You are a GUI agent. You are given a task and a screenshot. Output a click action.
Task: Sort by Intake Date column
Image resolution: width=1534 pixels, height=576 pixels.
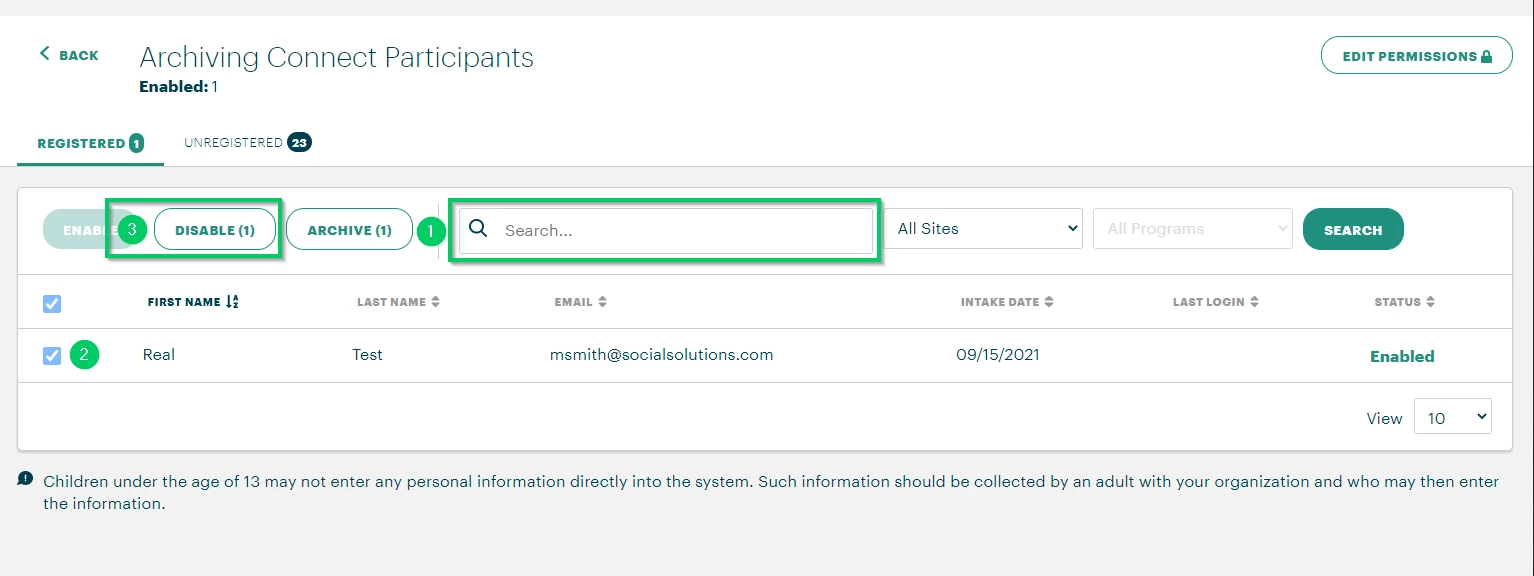pos(1007,302)
